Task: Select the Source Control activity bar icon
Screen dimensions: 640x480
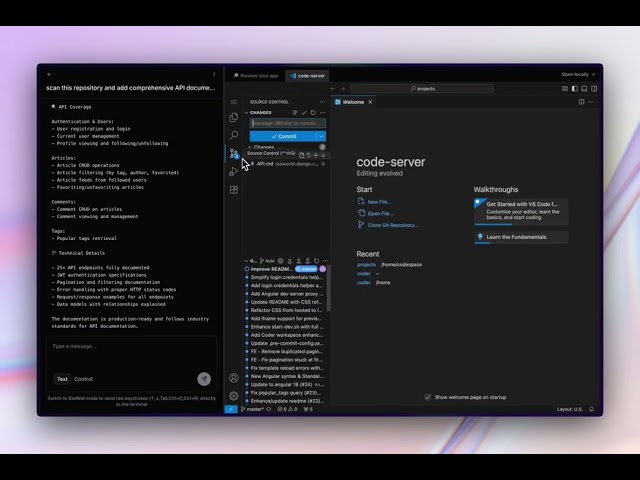Action: click(x=233, y=153)
